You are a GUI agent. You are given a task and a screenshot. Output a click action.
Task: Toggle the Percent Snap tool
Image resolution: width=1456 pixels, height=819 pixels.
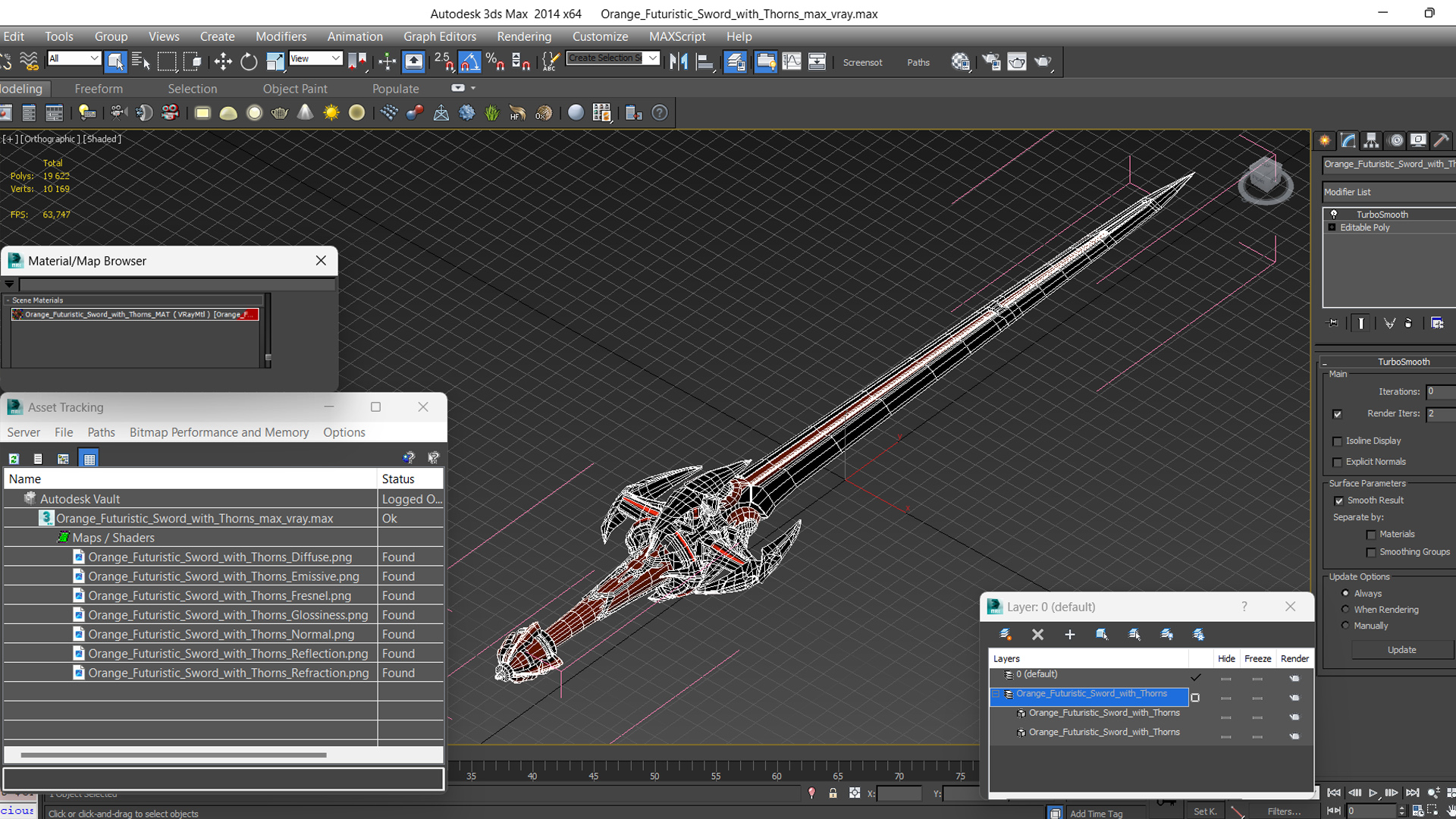(495, 61)
